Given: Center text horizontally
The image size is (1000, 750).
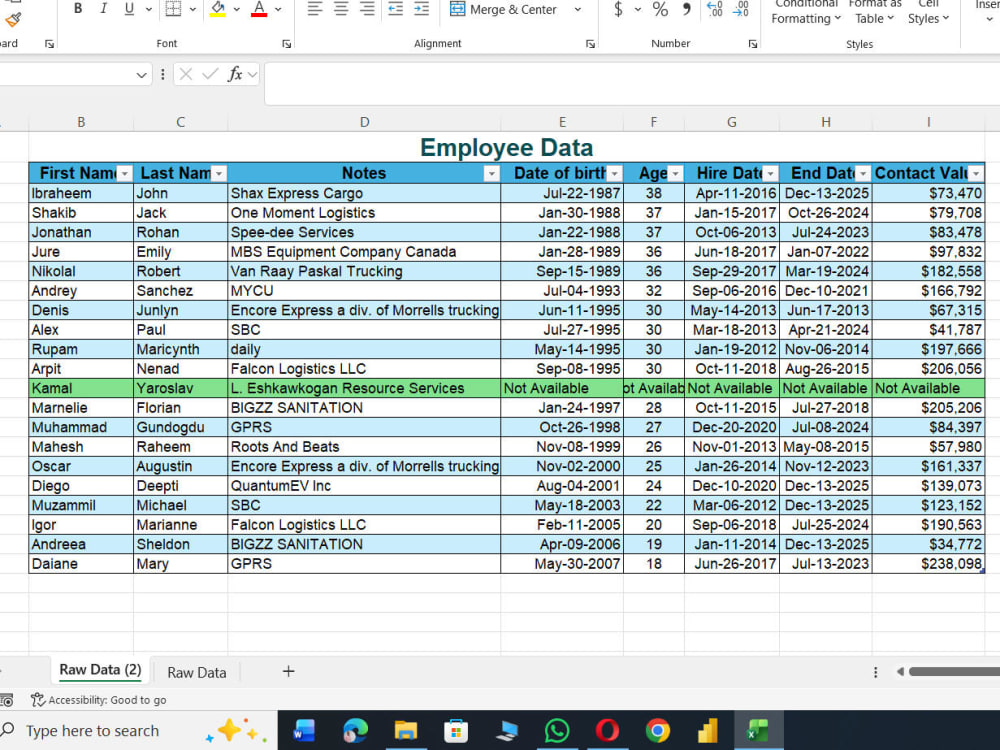Looking at the screenshot, I should (341, 9).
